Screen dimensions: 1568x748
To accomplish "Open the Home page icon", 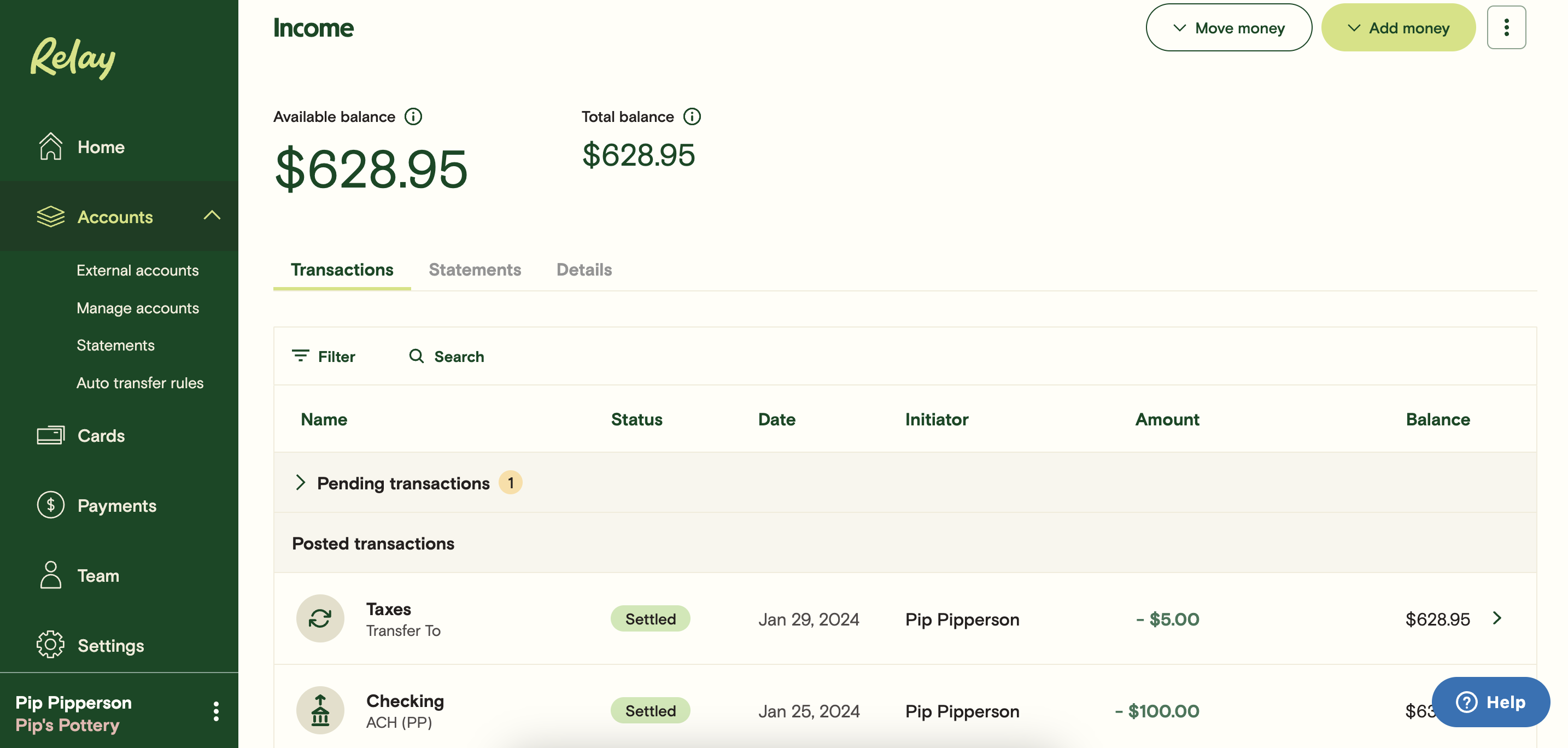I will tap(50, 147).
